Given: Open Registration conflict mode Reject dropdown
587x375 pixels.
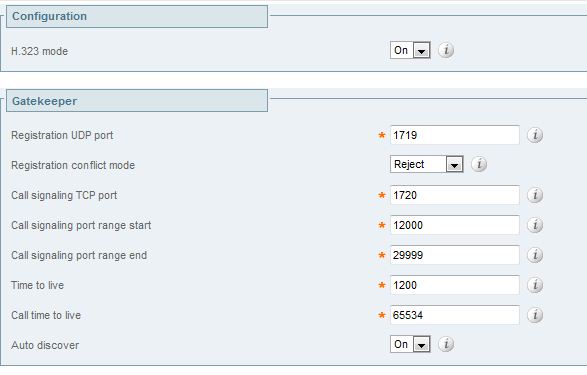Looking at the screenshot, I should (x=427, y=164).
